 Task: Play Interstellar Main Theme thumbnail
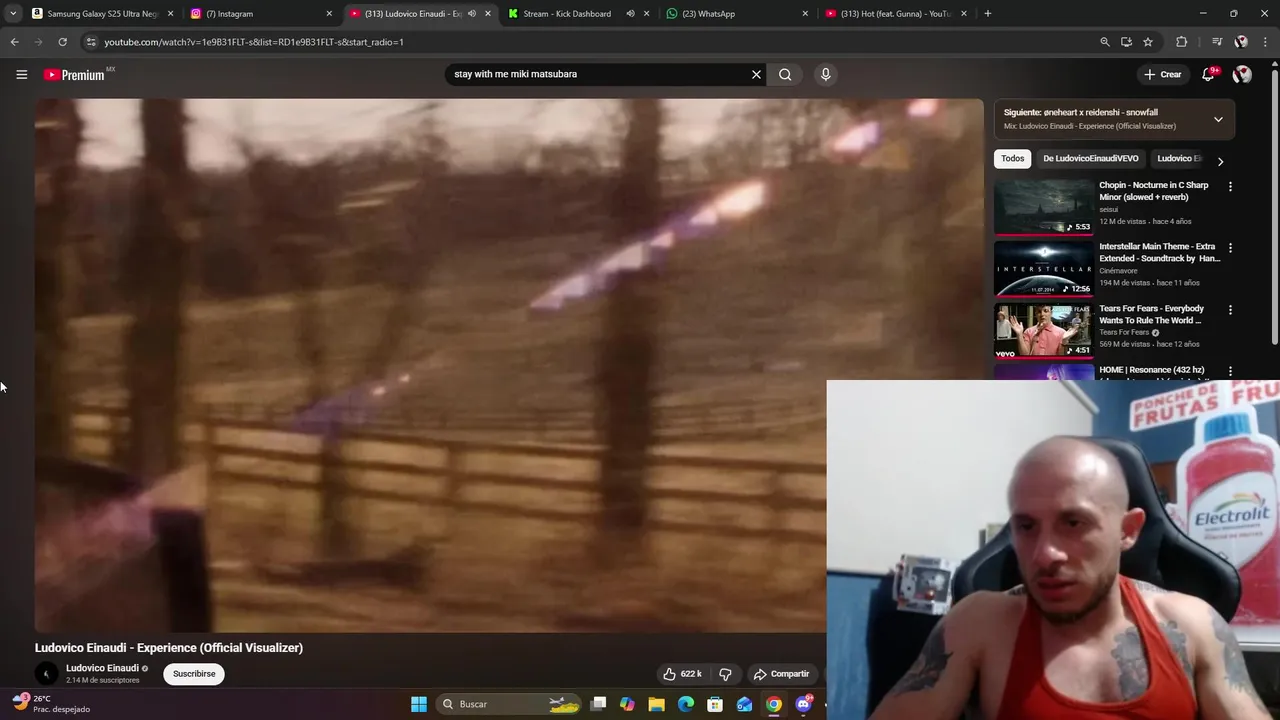tap(1044, 268)
